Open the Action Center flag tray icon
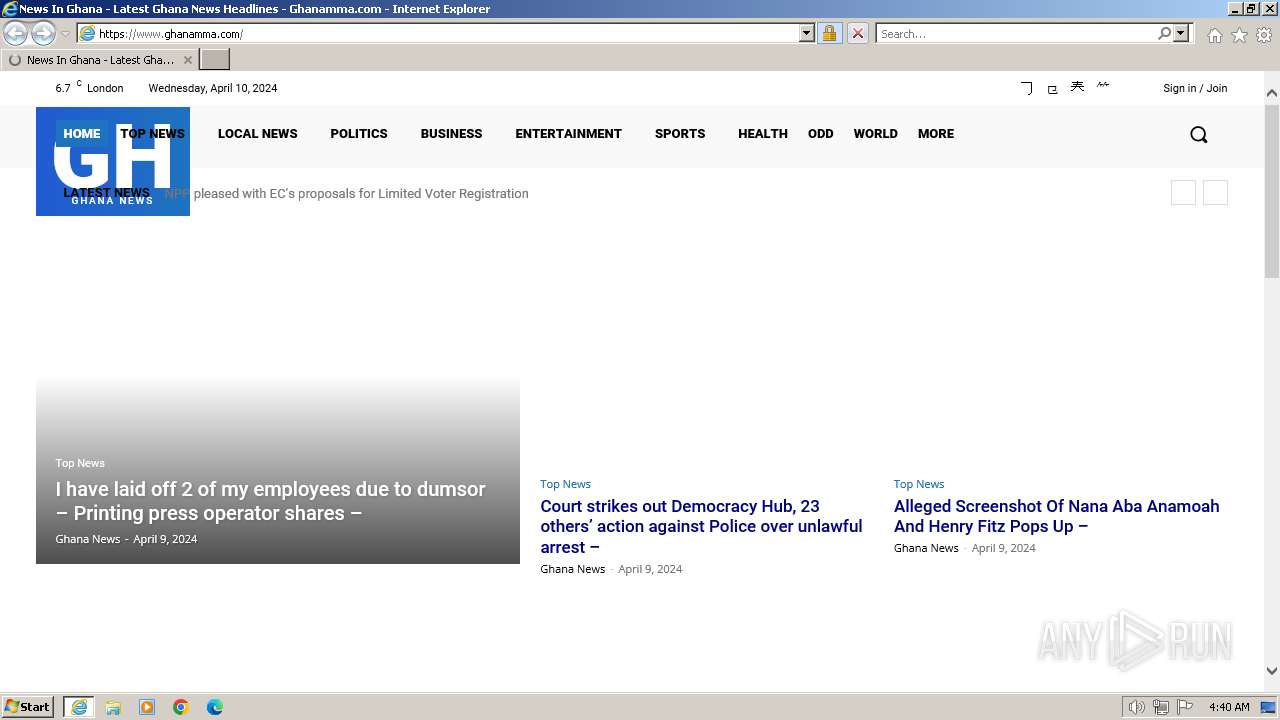This screenshot has height=720, width=1280. (x=1185, y=707)
